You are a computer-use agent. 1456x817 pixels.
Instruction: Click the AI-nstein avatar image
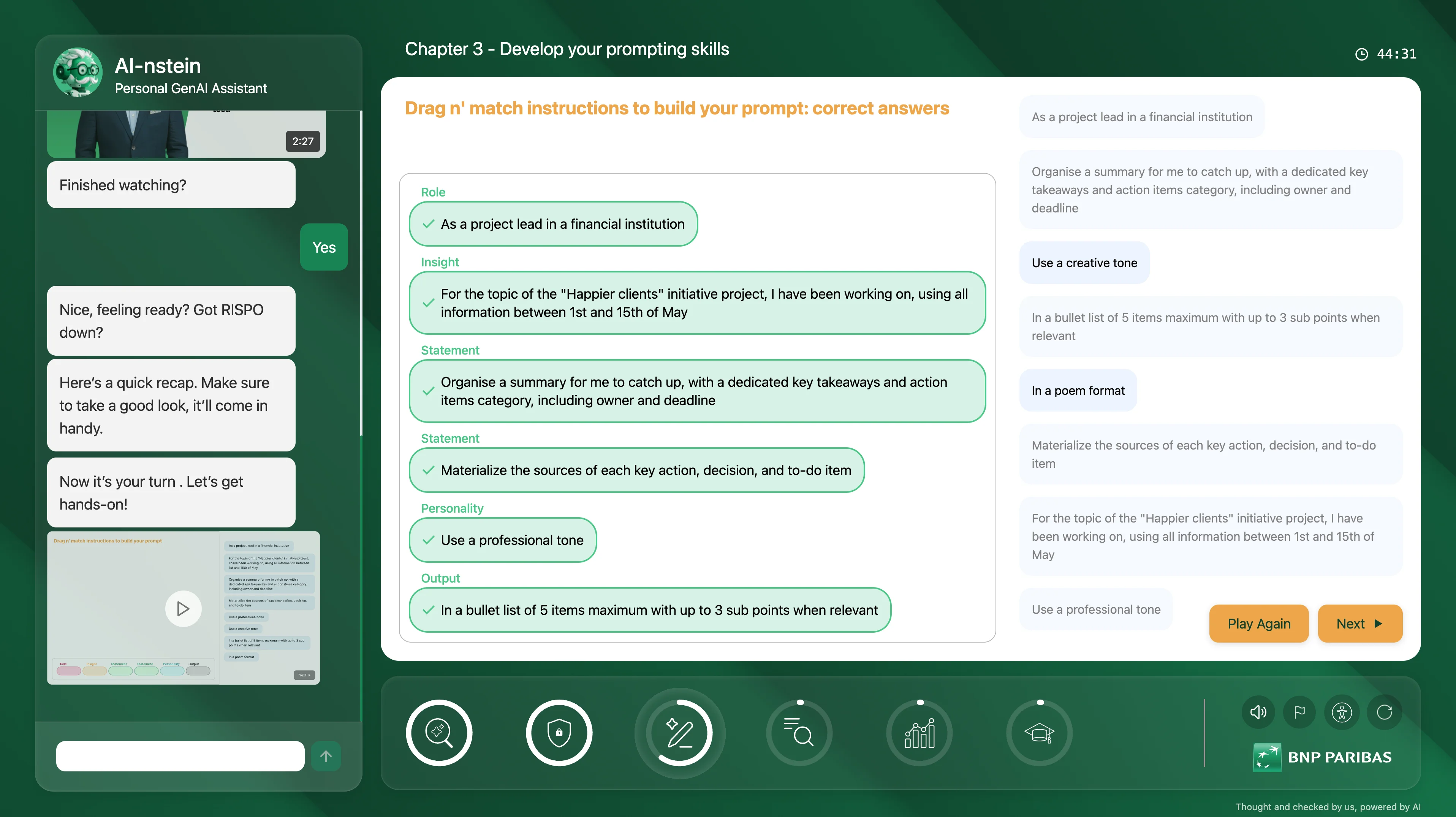coord(78,72)
